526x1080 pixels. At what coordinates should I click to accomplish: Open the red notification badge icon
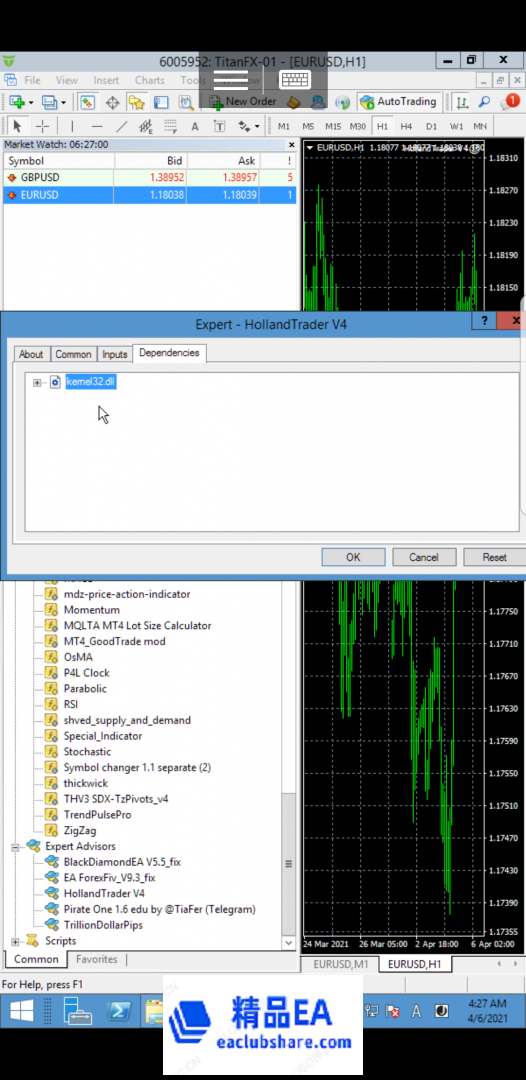coord(510,102)
